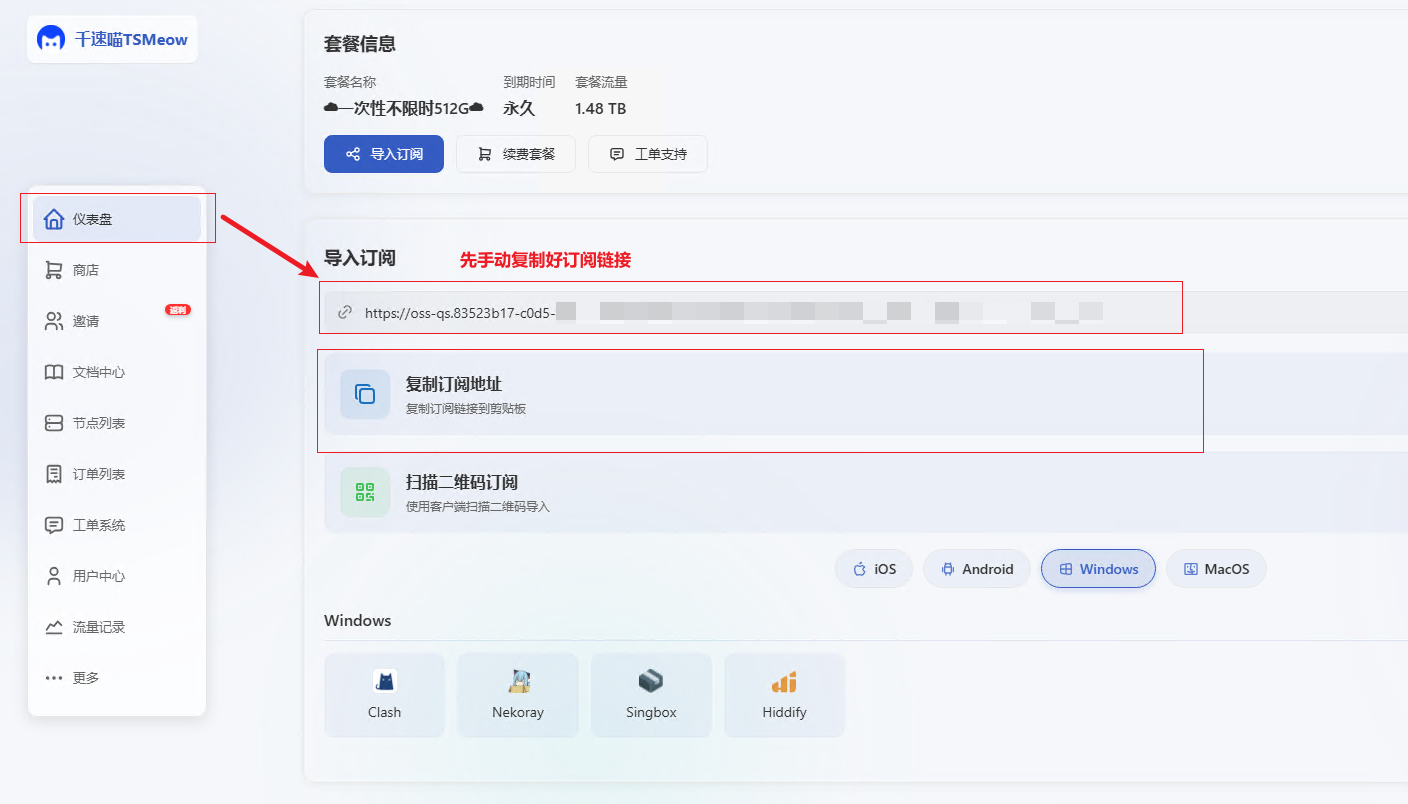Click the TSMeow cat logo
This screenshot has width=1408, height=804.
(51, 39)
